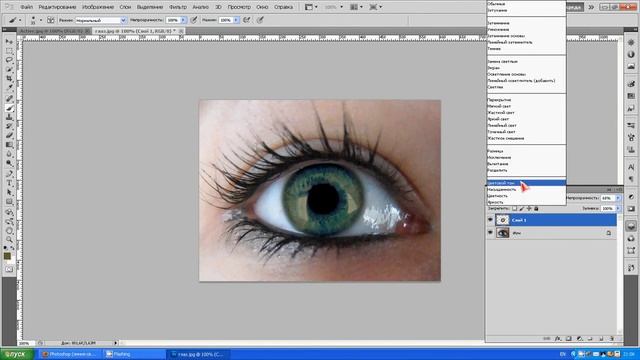Toggle airbrush mode in options bar
Viewport: 640px width, 360px height.
click(x=247, y=20)
